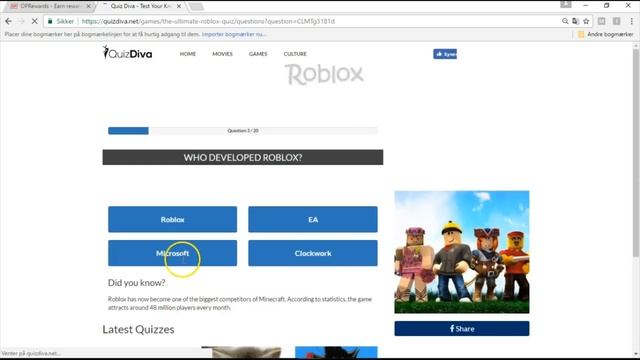
Task: Open the HOME menu item
Action: 188,54
